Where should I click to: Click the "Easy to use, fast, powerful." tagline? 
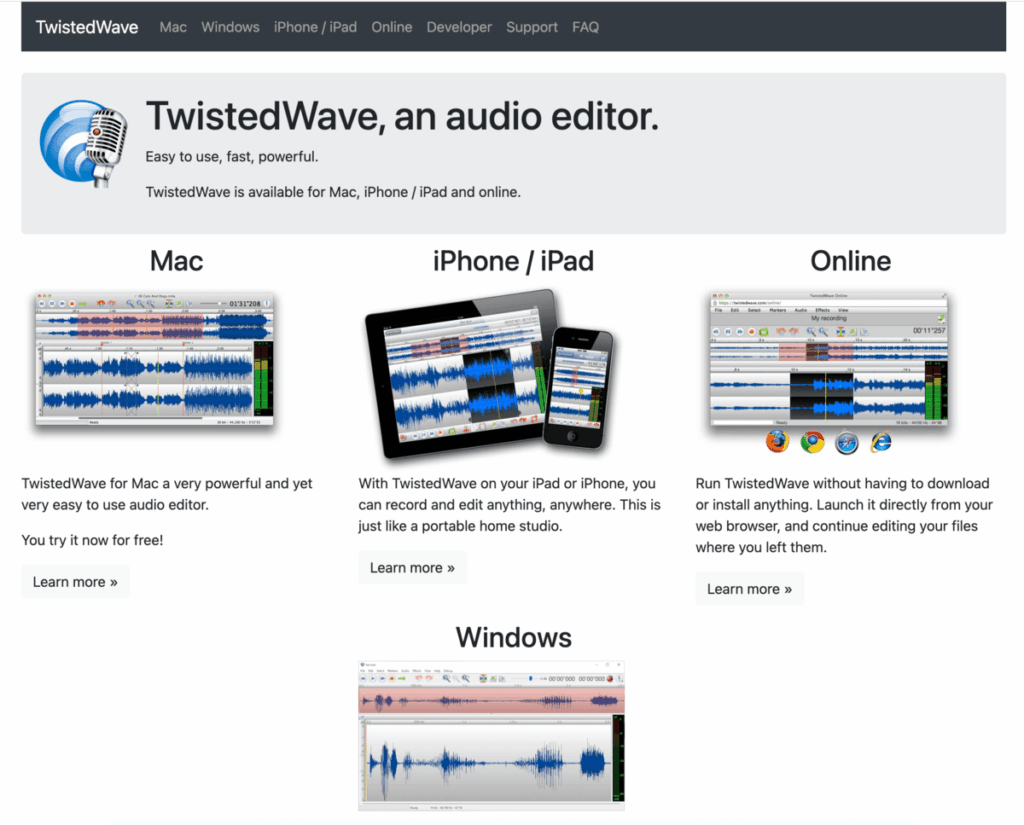[x=232, y=157]
